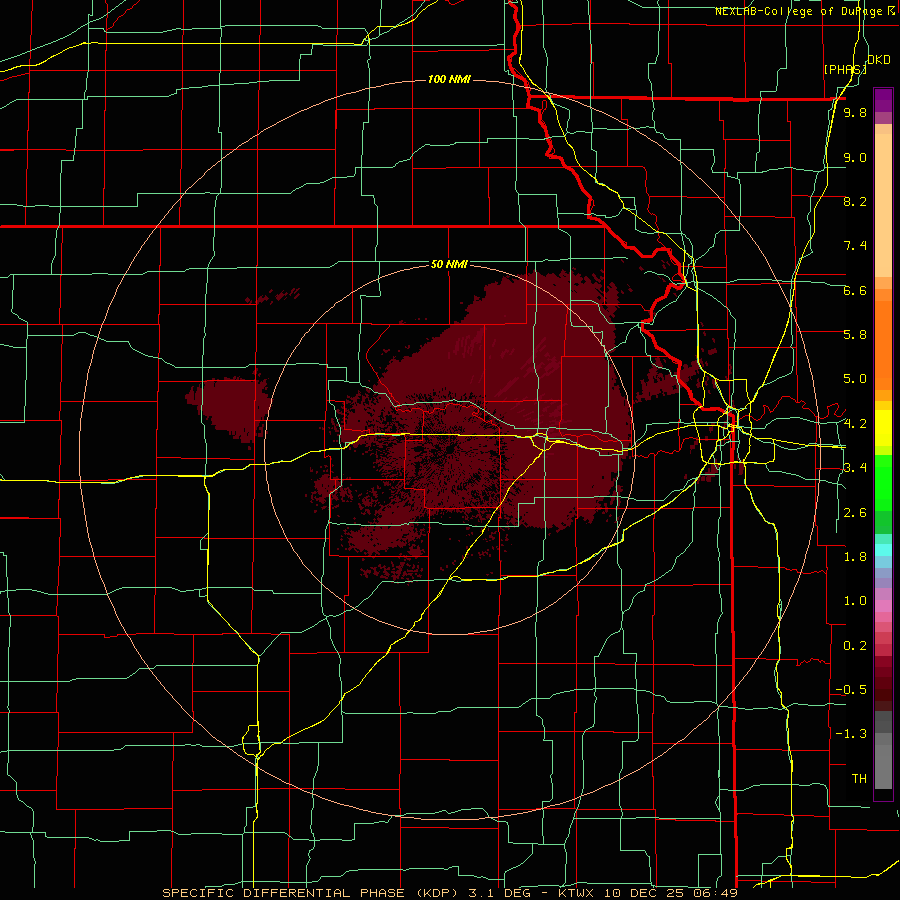Select the 6.6 value on the color scale
Screen dimensions: 900x900
pos(855,290)
